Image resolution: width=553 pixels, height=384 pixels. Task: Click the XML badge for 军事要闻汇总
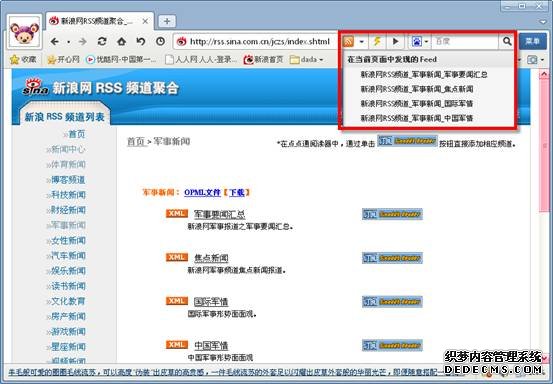[x=177, y=214]
